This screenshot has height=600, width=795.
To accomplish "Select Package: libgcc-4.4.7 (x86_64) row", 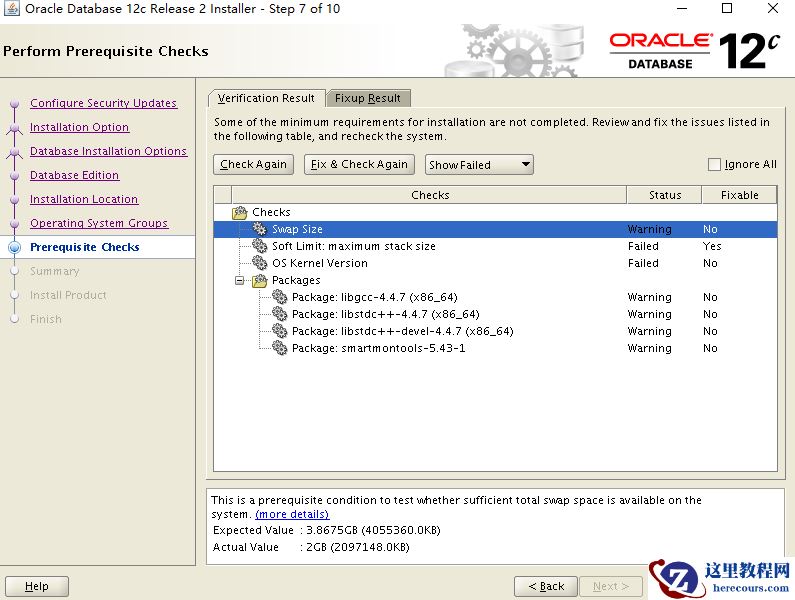I will 495,297.
